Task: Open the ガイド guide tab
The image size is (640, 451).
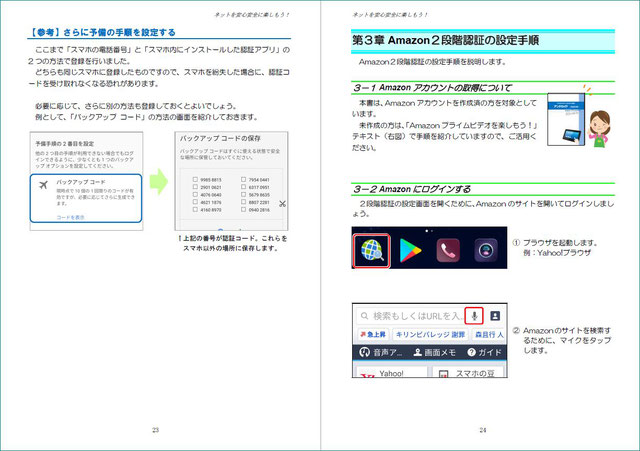Action: [484, 352]
